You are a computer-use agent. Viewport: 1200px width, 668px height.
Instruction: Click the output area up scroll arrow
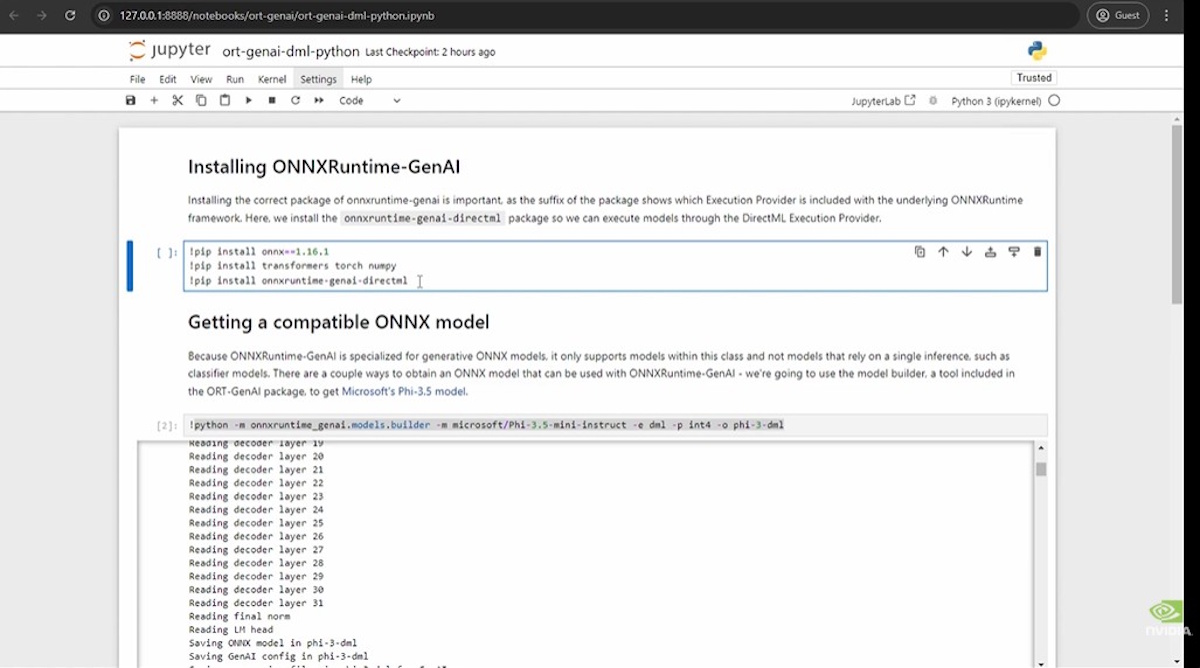[x=1041, y=447]
